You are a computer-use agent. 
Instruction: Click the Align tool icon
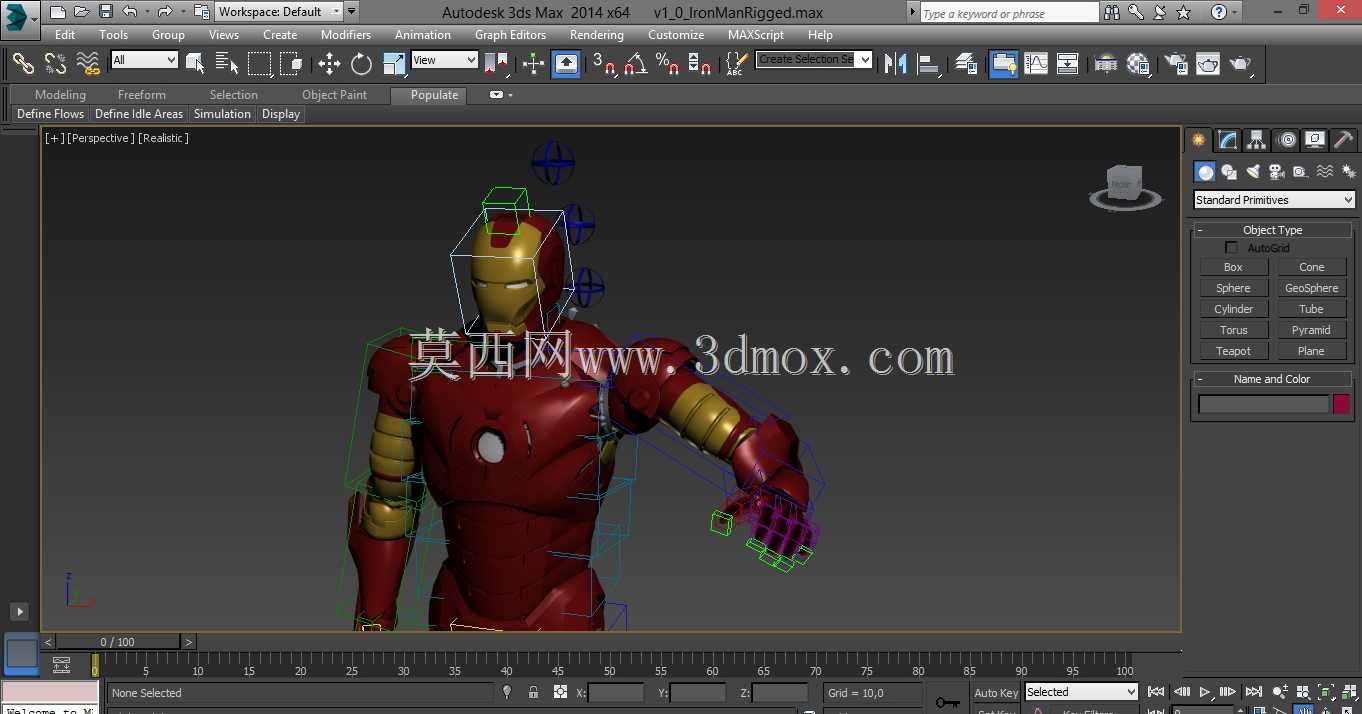[x=929, y=64]
